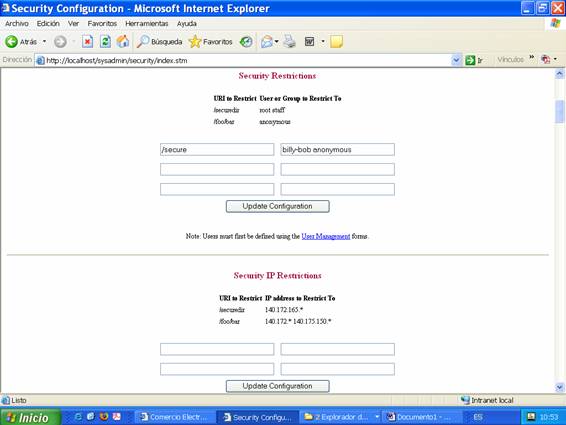The width and height of the screenshot is (566, 425).
Task: Click the Print toolbar icon
Action: [289, 42]
